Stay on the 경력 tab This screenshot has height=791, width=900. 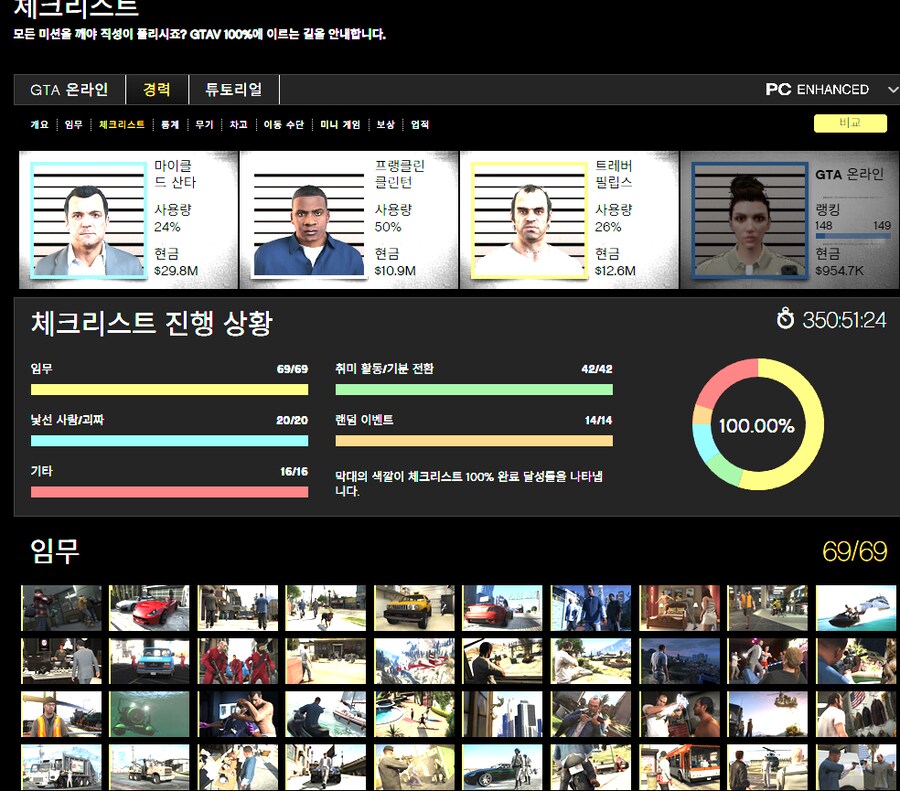pyautogui.click(x=156, y=89)
